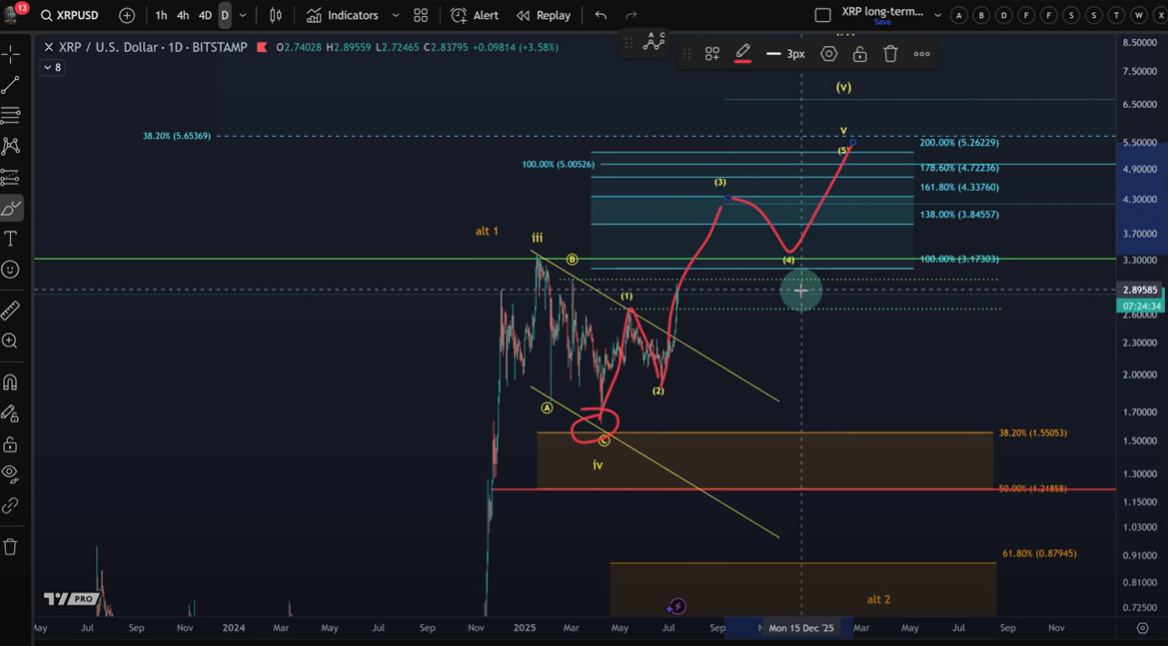Image resolution: width=1168 pixels, height=646 pixels.
Task: Collapse the indicator legend showing 8
Action: pyautogui.click(x=53, y=67)
